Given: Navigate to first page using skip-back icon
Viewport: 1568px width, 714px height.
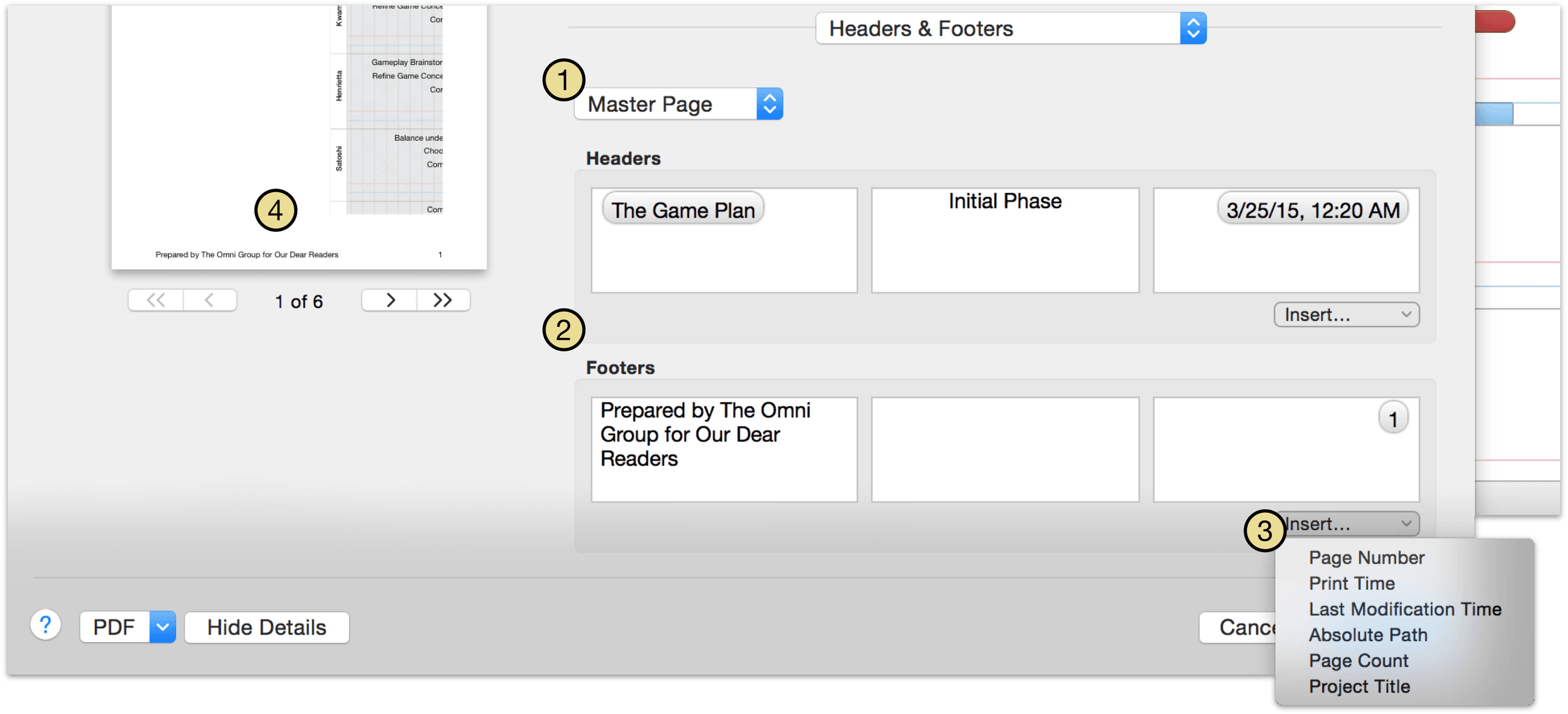Looking at the screenshot, I should (x=153, y=300).
